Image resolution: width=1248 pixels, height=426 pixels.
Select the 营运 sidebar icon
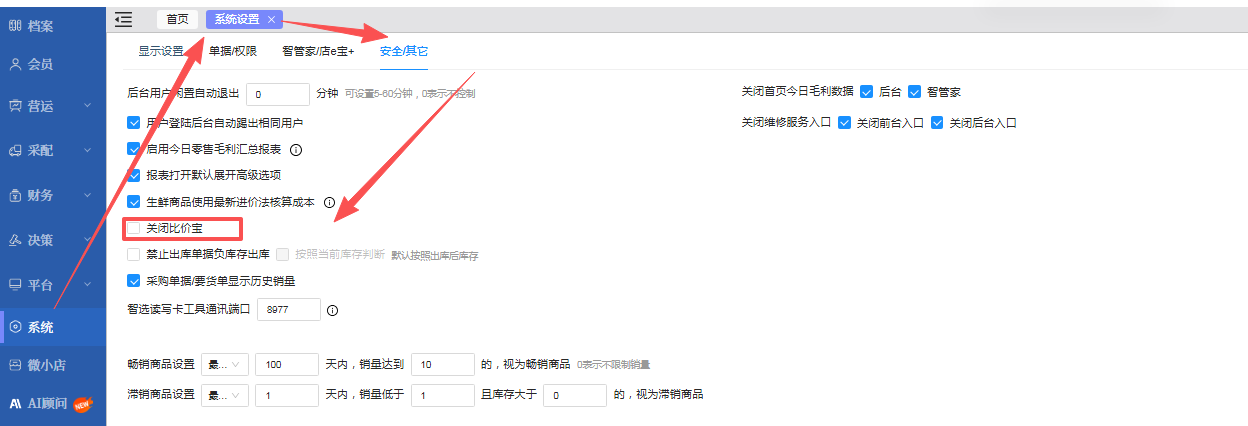pos(15,105)
